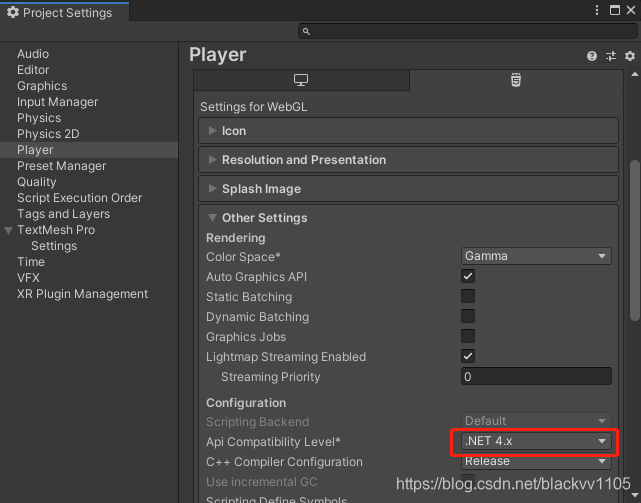Image resolution: width=641 pixels, height=503 pixels.
Task: Select Graphics in the settings list
Action: click(42, 86)
